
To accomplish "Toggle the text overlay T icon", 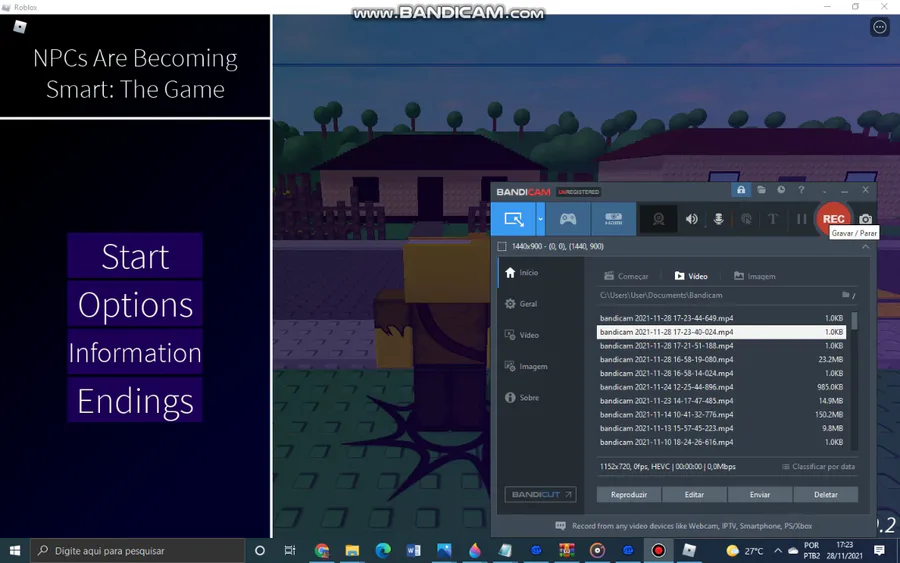I will click(x=773, y=219).
